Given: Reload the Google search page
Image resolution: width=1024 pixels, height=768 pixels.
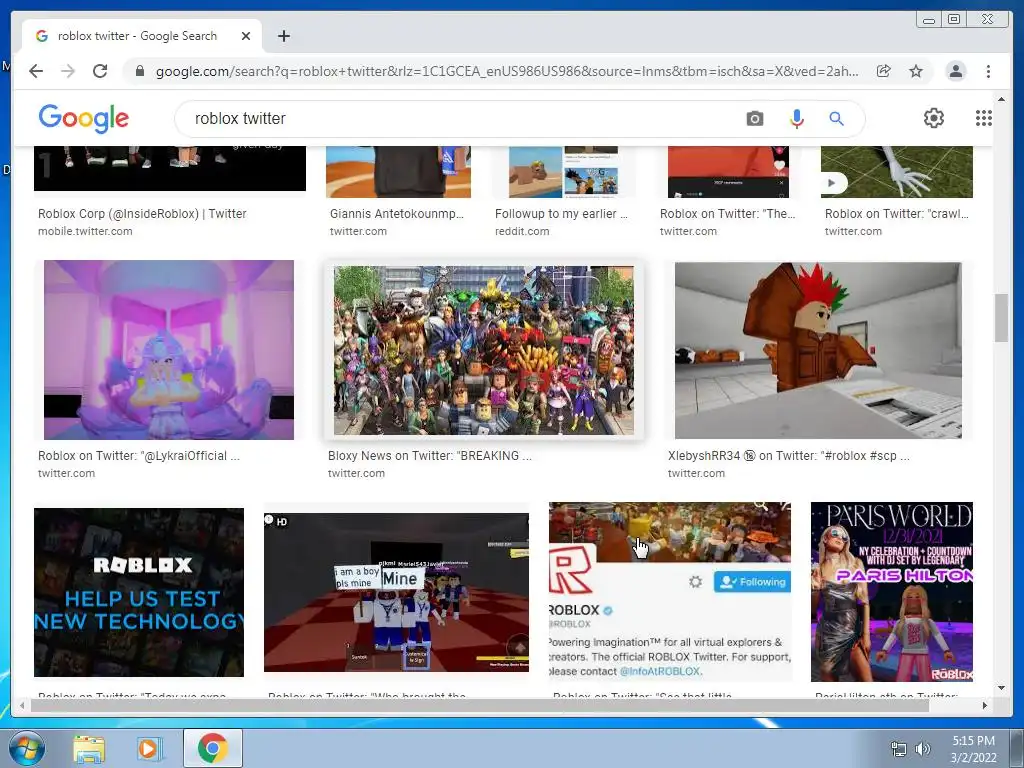Looking at the screenshot, I should [100, 71].
